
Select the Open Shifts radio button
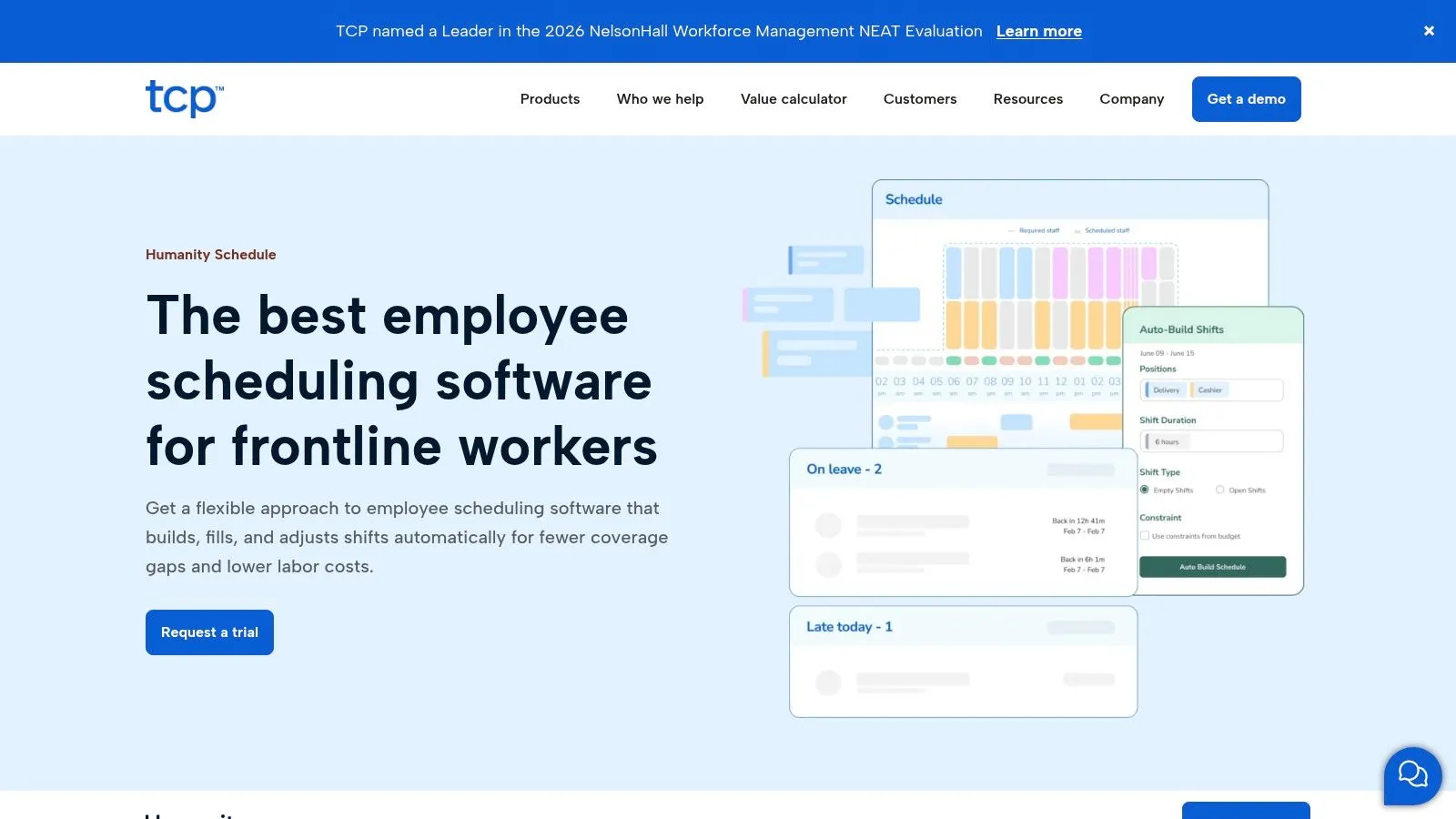tap(1220, 490)
